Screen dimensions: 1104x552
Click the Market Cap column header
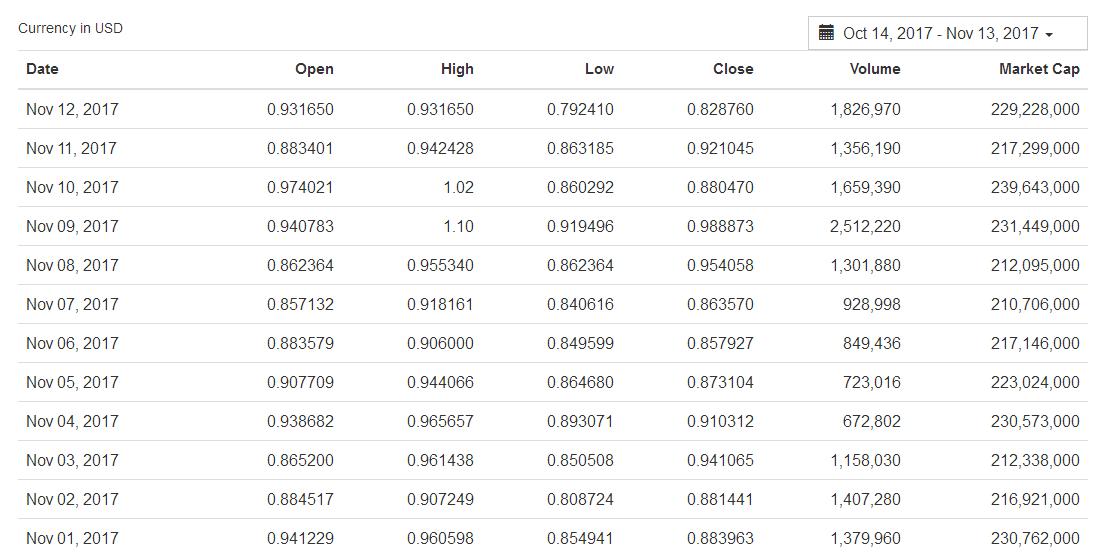tap(1039, 69)
